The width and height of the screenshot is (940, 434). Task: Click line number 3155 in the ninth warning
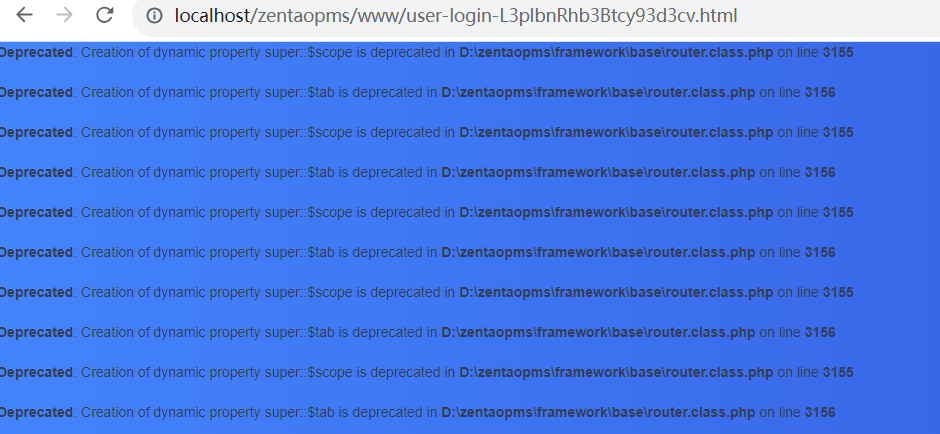coord(837,372)
